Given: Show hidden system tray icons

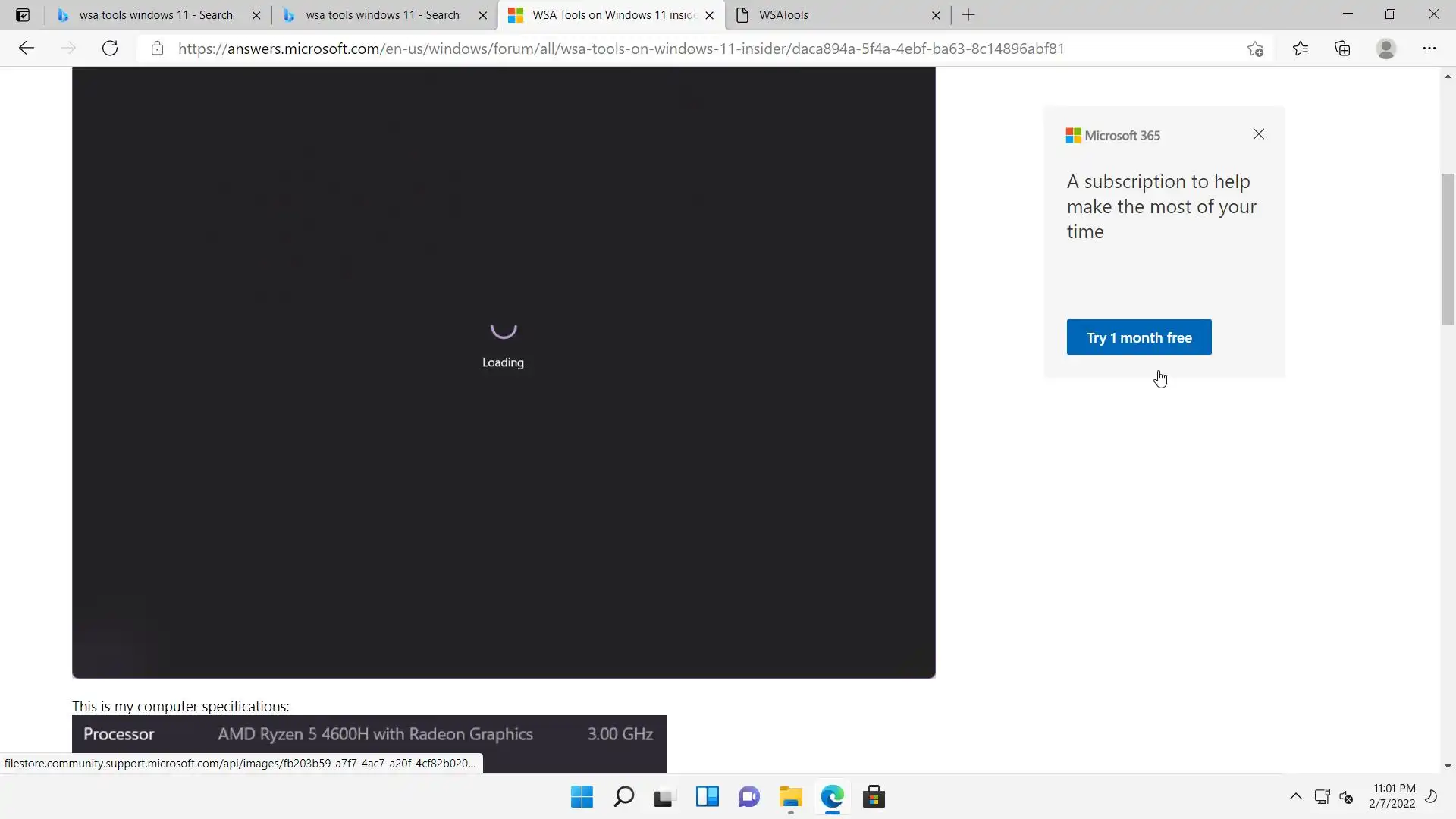Looking at the screenshot, I should pos(1295,796).
